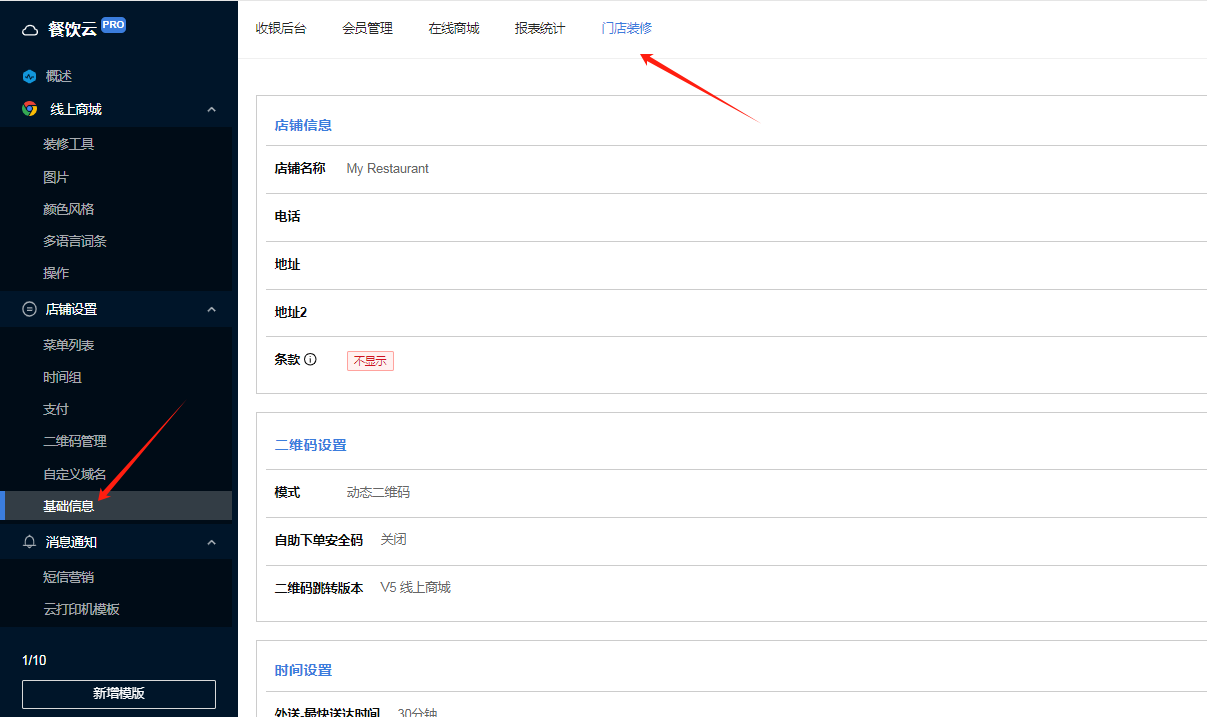Screen dimensions: 1207x717
Task: Click the 关闭 value for 自助下单安全码
Action: coord(393,540)
